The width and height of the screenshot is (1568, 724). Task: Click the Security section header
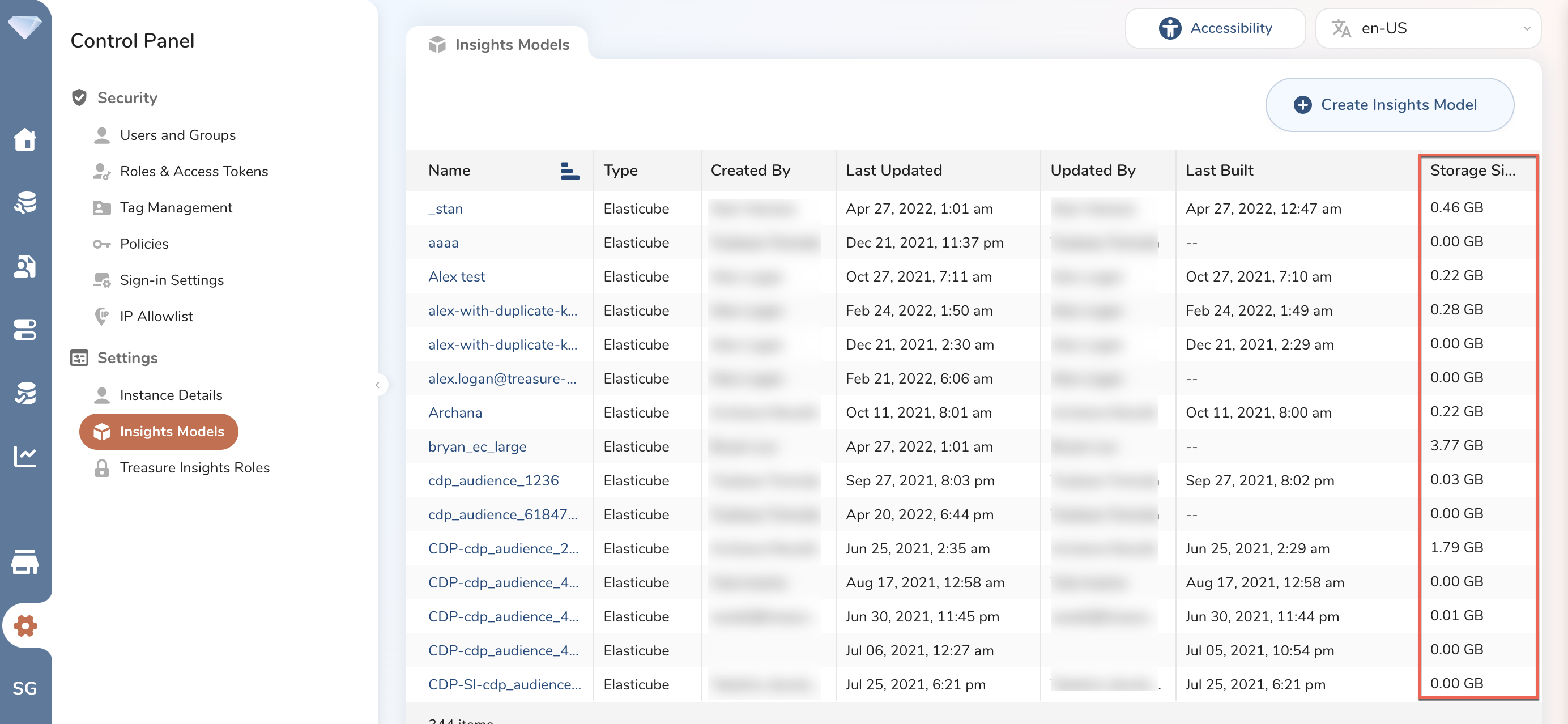point(127,97)
